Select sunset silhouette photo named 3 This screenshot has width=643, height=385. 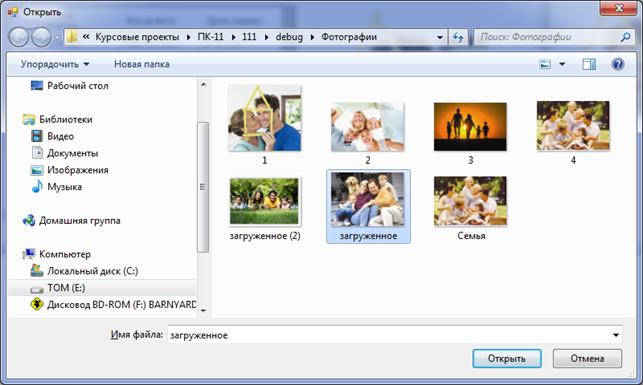[x=470, y=127]
